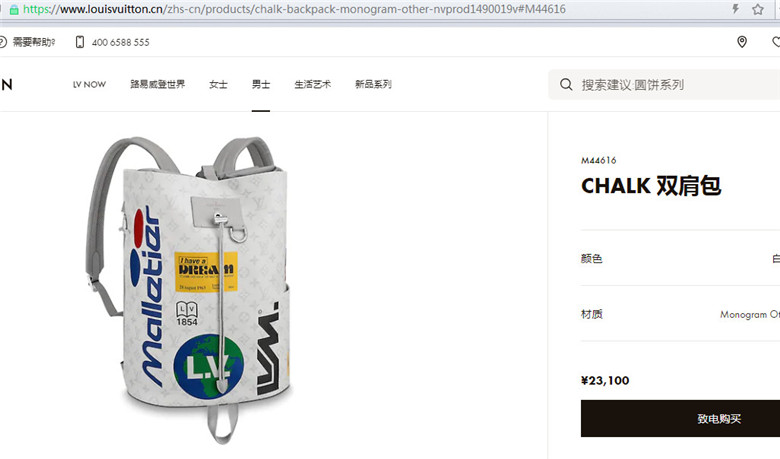Click the wishlist heart icon
The image size is (780, 459).
pyautogui.click(x=776, y=42)
